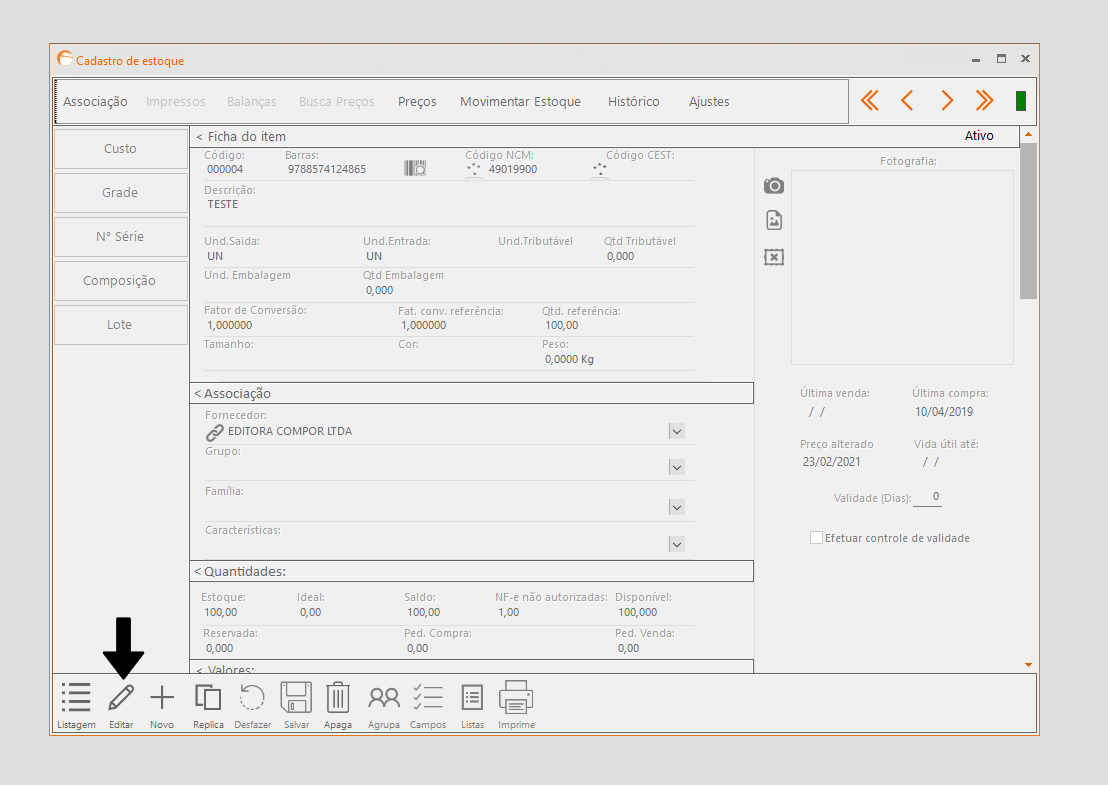
Task: Open the Fornecedor dropdown
Action: [x=677, y=431]
